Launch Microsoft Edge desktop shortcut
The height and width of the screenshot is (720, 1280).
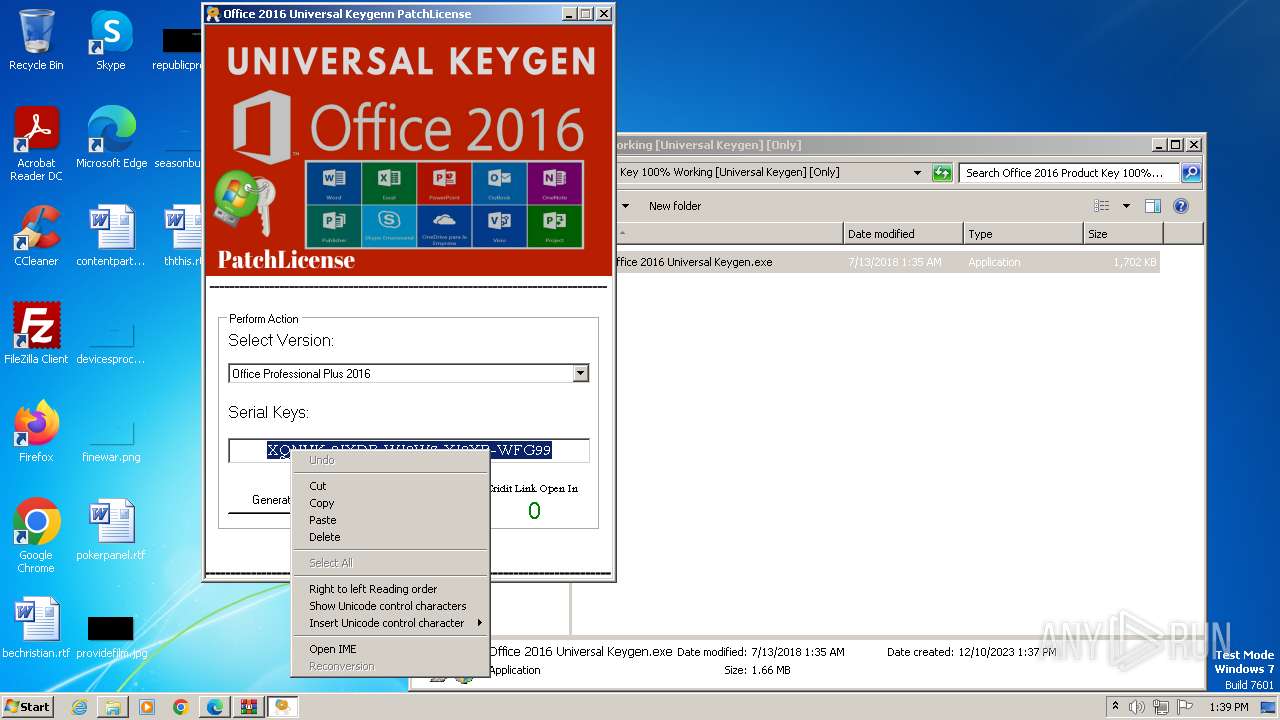111,138
